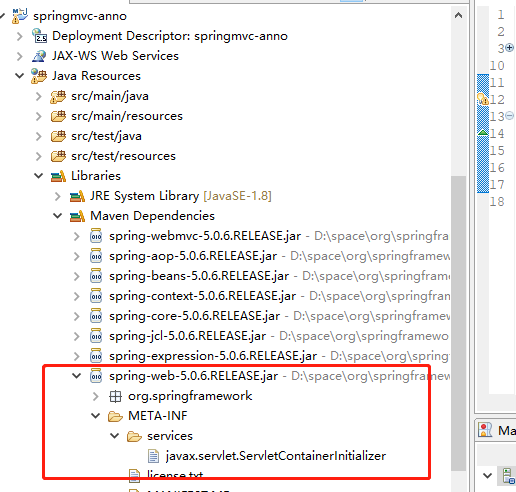Select the src/test/resources label
Viewport: 516px width, 492px height.
pyautogui.click(x=123, y=156)
